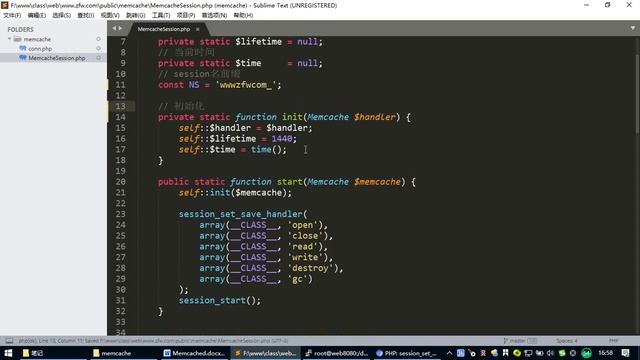Viewport: 640px width, 360px height.
Task: Click the Sublime Text title bar icon
Action: coord(5,5)
